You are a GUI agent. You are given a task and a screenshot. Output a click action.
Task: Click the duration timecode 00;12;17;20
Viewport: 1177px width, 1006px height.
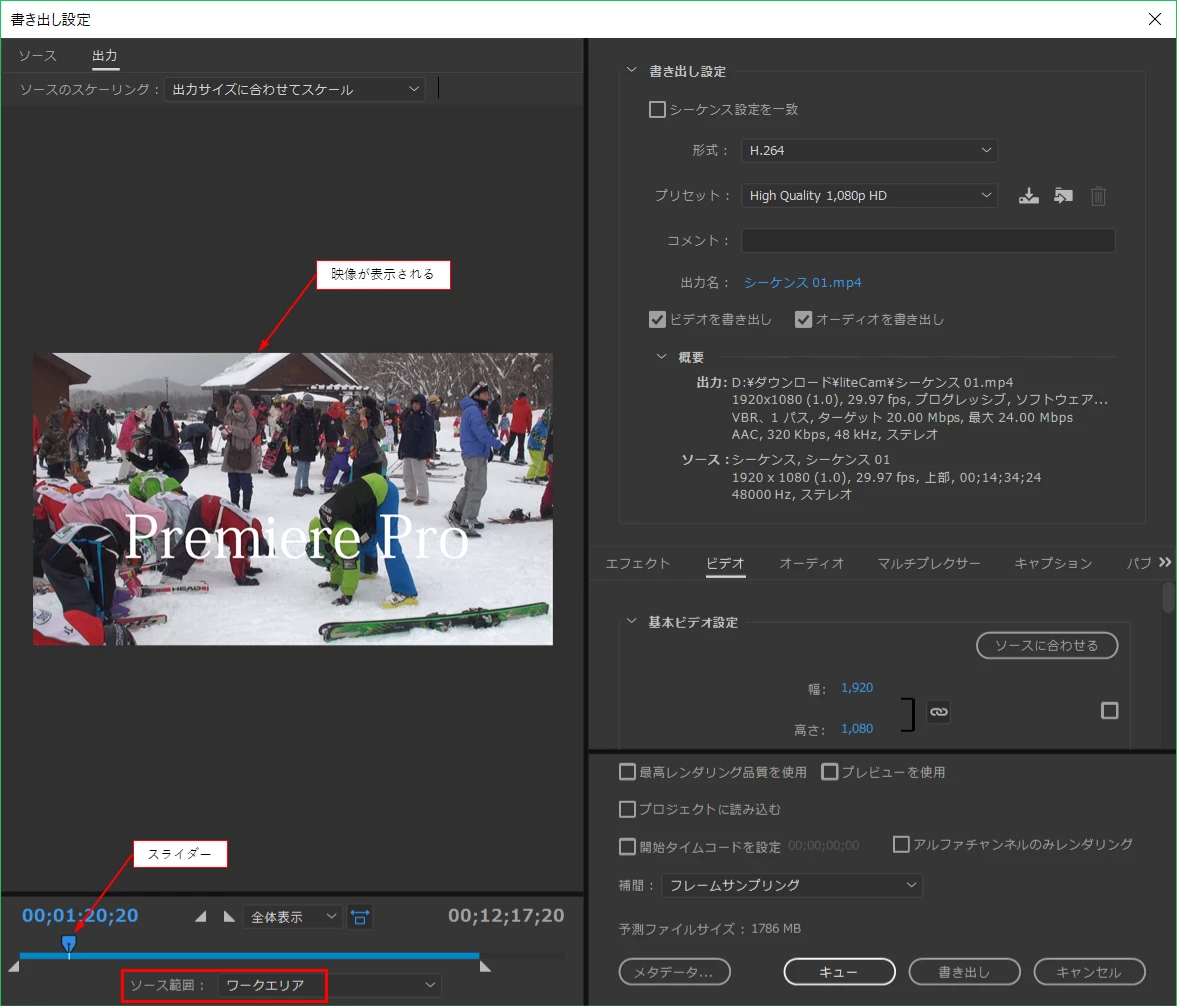tap(506, 915)
